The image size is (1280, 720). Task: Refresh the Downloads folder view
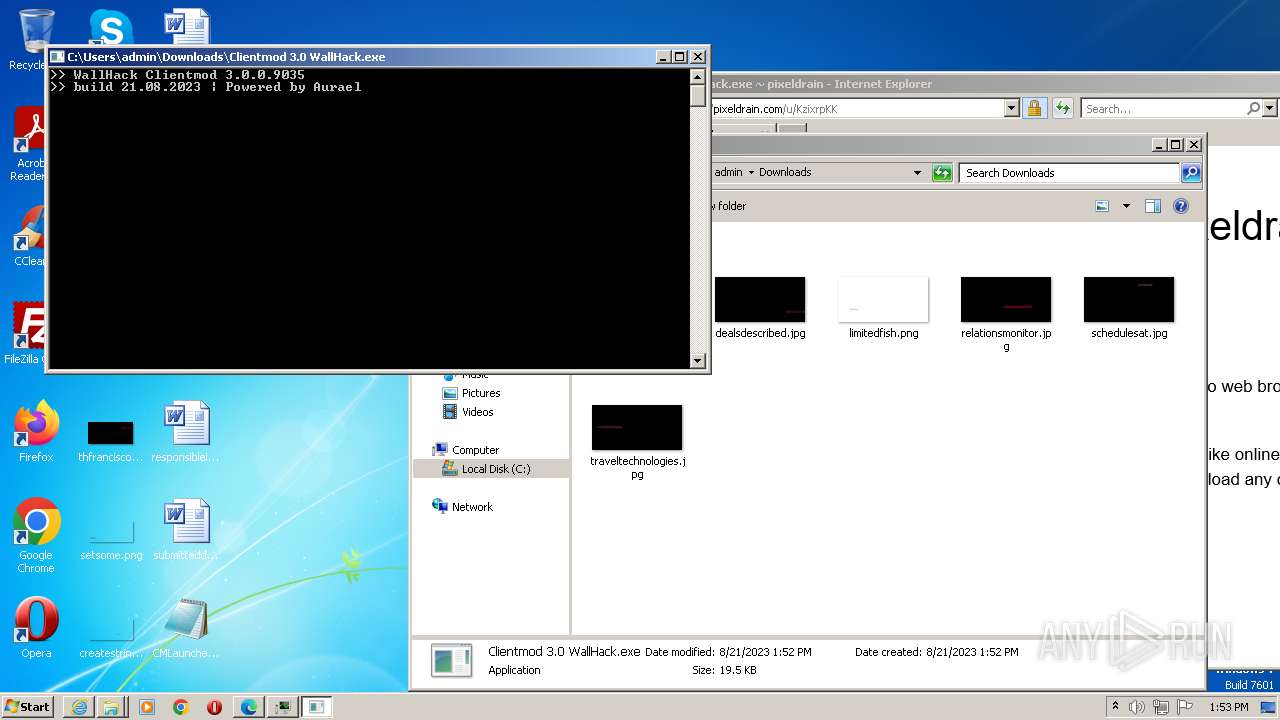coord(942,173)
